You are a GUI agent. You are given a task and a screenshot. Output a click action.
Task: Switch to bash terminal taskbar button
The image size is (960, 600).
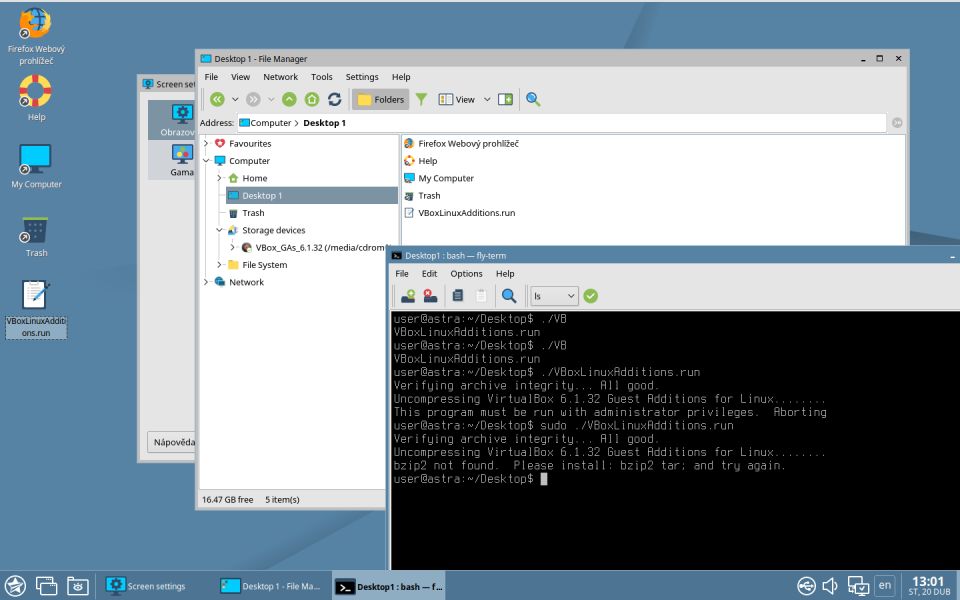[x=389, y=586]
